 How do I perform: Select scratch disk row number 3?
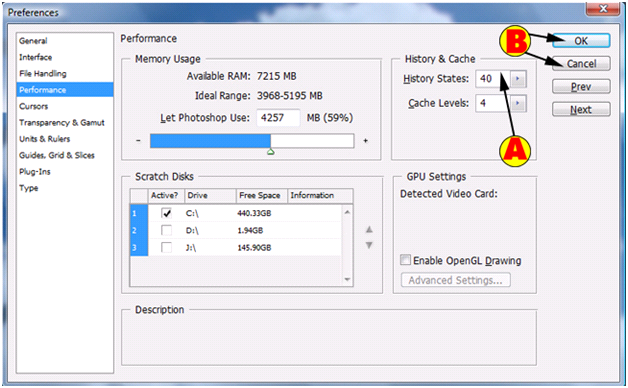[139, 247]
